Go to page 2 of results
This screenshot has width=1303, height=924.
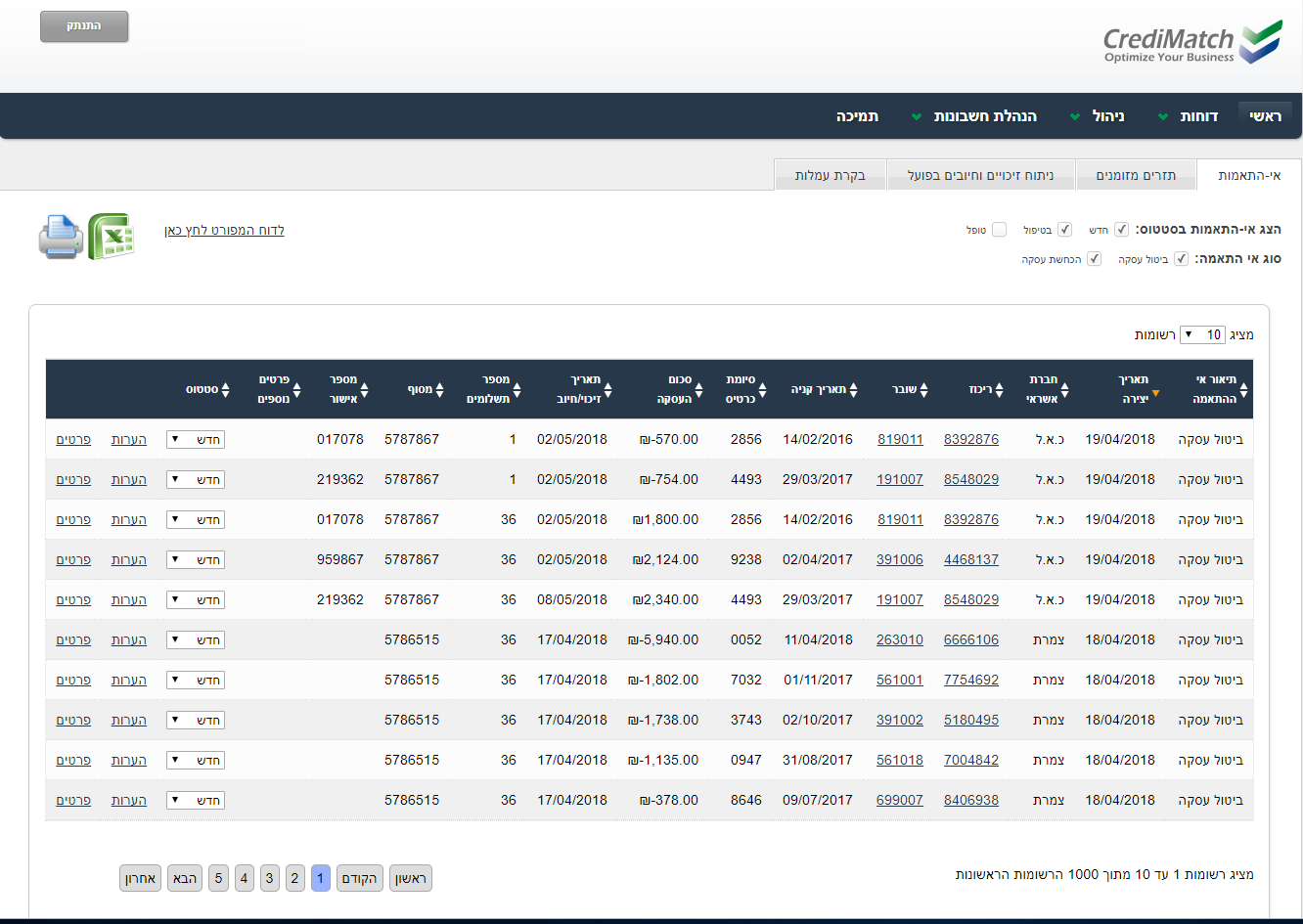tap(294, 878)
